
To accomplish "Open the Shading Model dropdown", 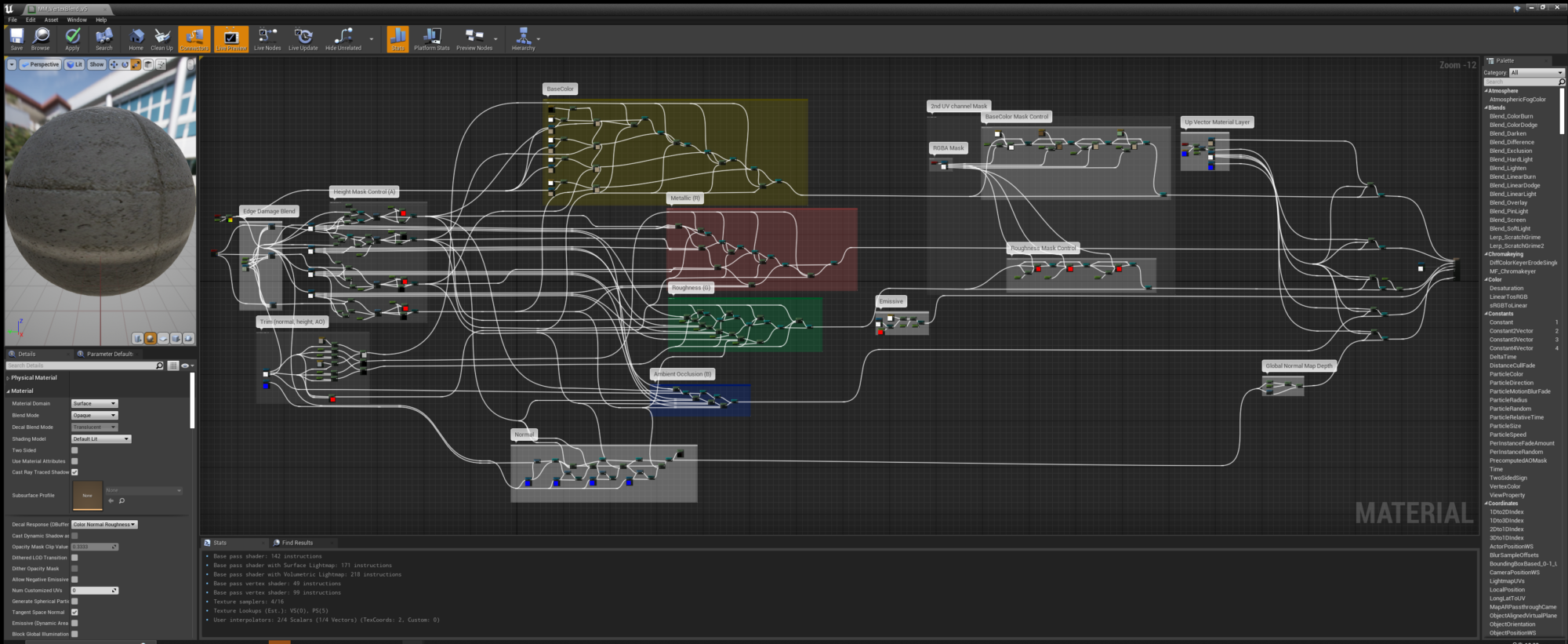I will 101,438.
